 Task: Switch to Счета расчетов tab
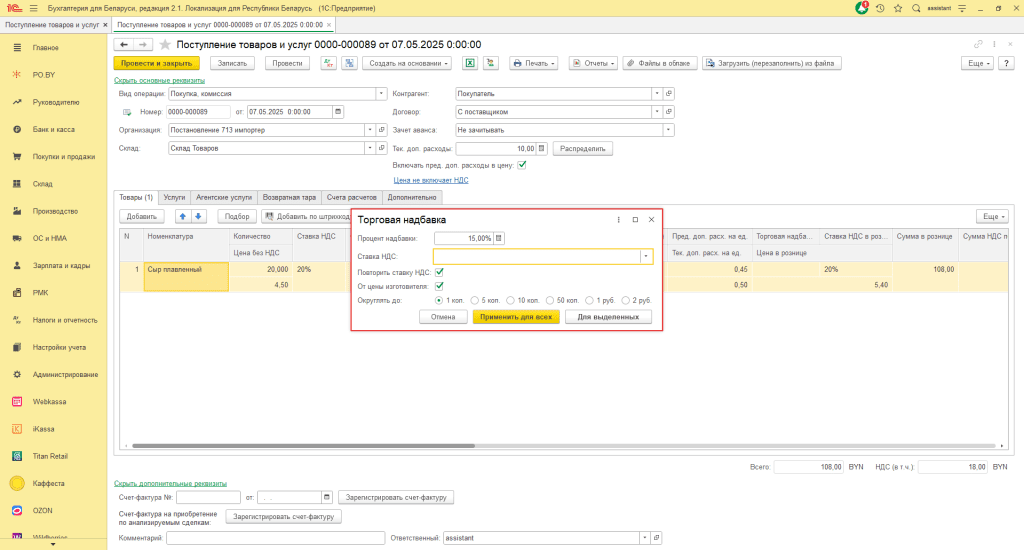(351, 197)
